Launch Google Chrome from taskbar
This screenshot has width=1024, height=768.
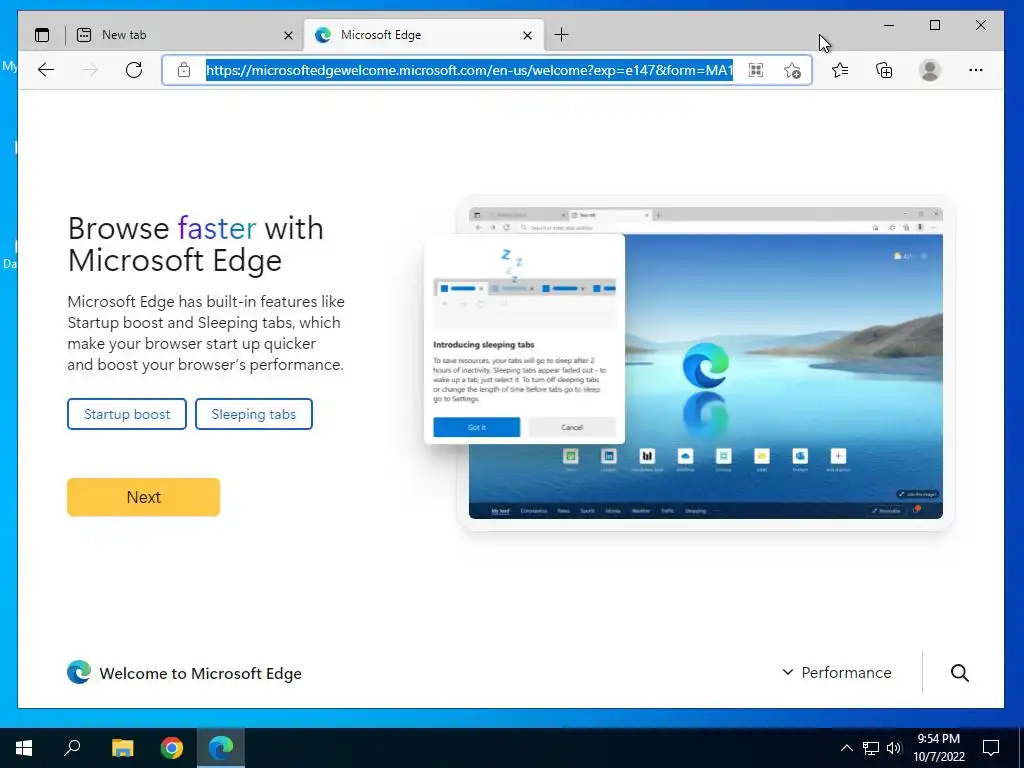point(172,748)
